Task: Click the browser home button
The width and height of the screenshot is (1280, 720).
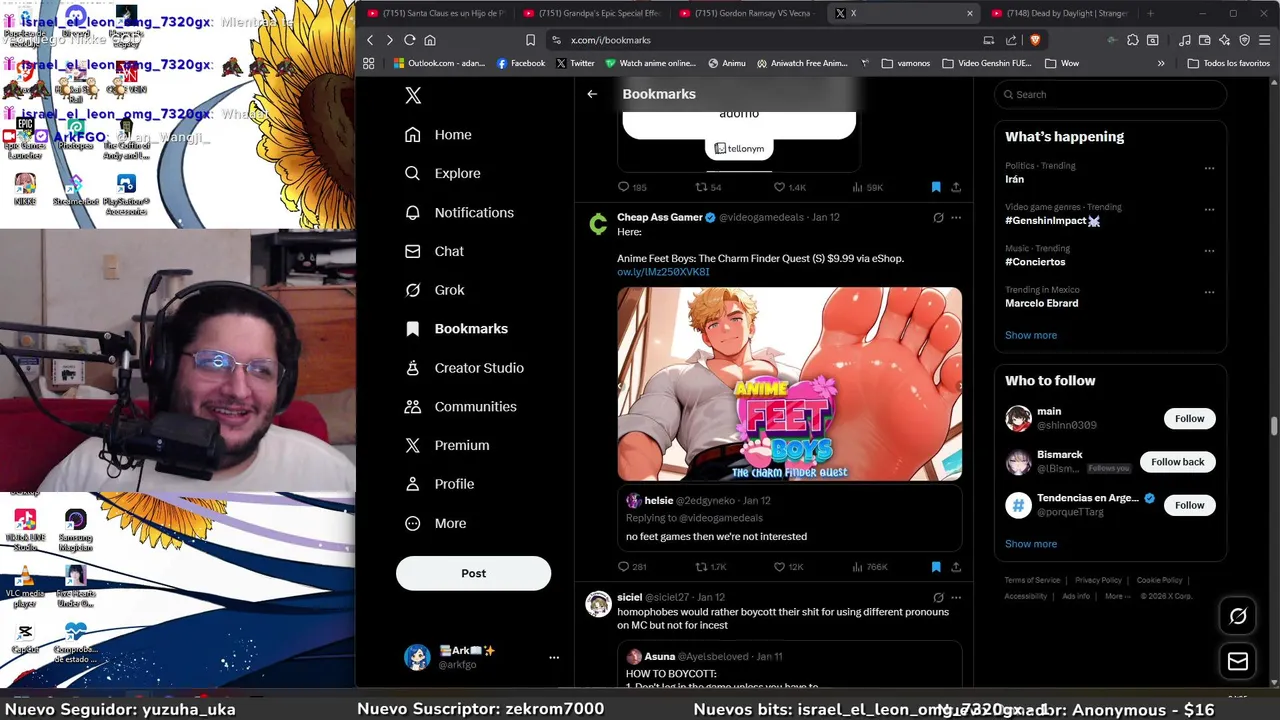Action: [x=430, y=40]
